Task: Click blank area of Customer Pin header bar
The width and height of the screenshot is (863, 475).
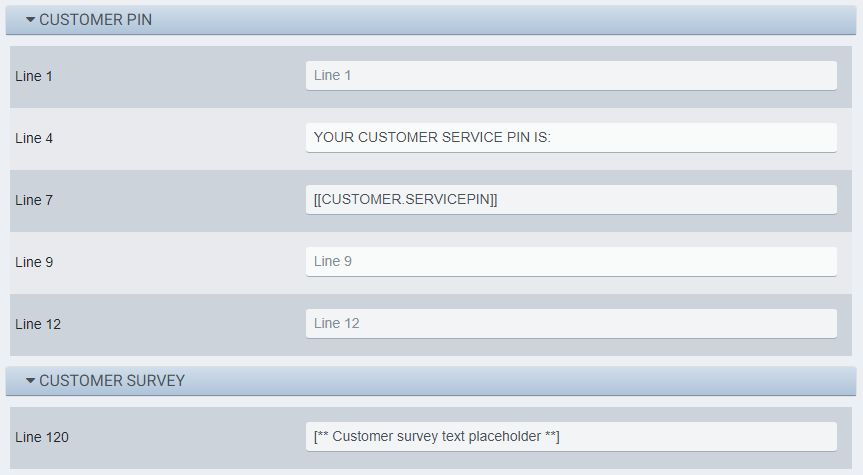Action: 500,20
